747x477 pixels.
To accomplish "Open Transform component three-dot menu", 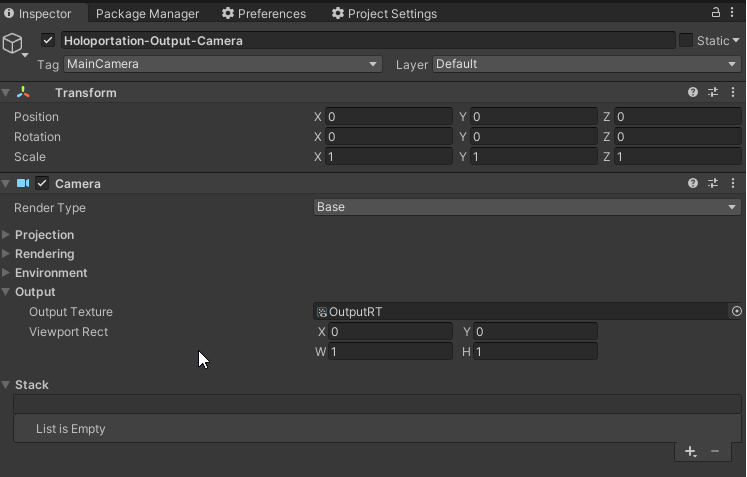I will pyautogui.click(x=733, y=92).
